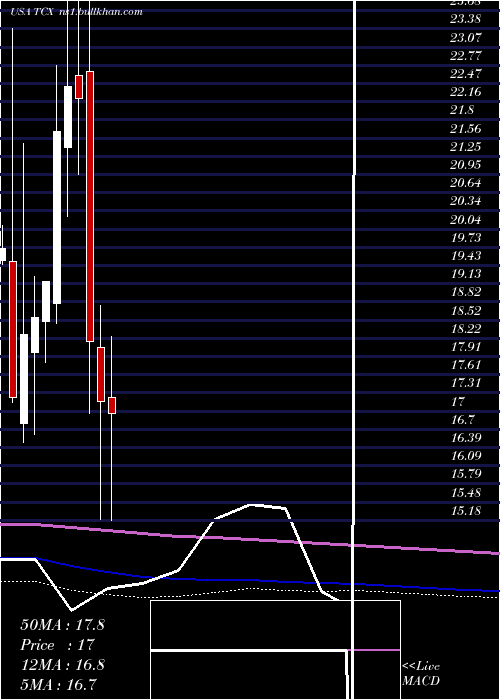Click the 15.18 price axis label
Image resolution: width=500 pixels, height=700 pixels.
point(466,511)
